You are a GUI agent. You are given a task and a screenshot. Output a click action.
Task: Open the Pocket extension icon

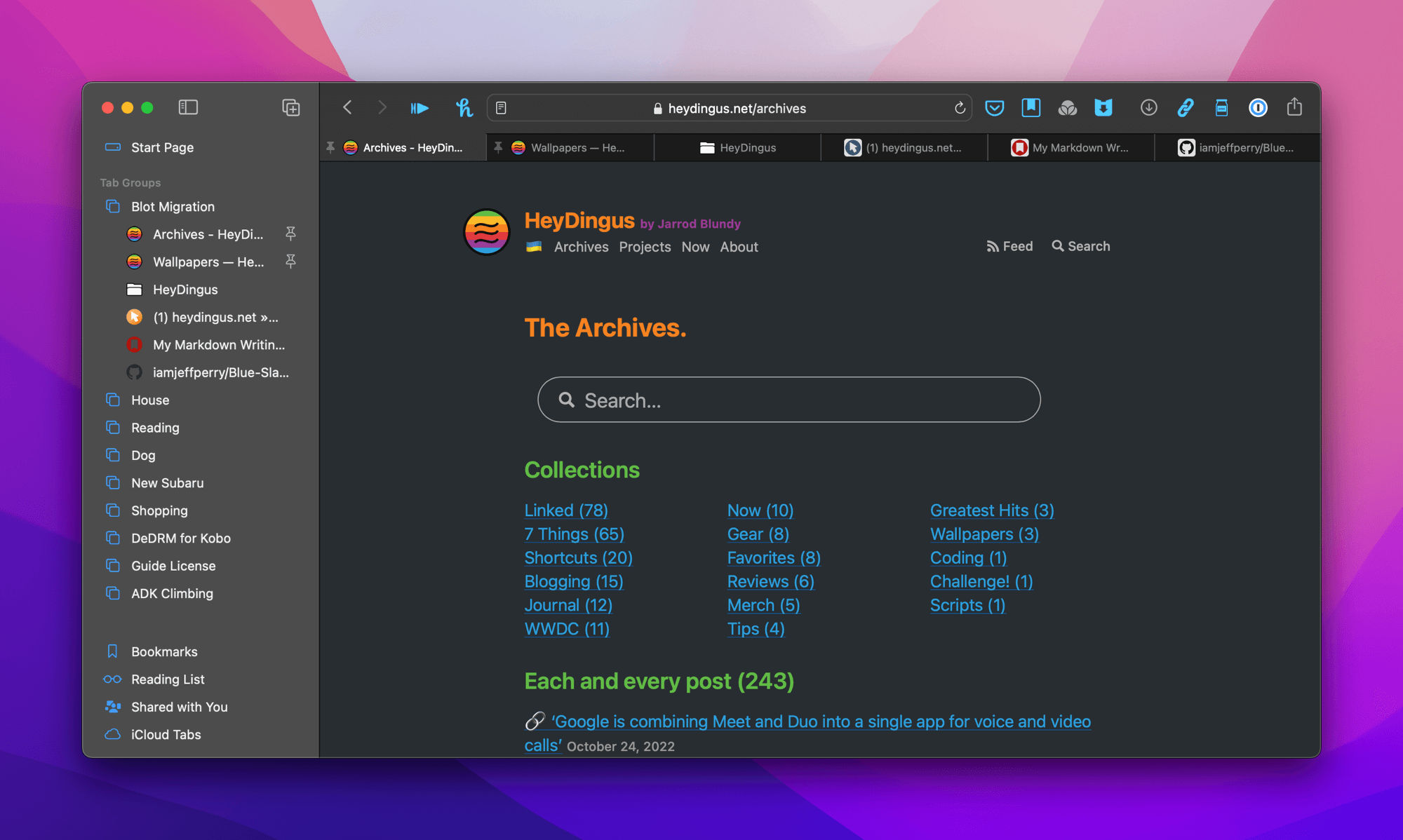tap(994, 108)
